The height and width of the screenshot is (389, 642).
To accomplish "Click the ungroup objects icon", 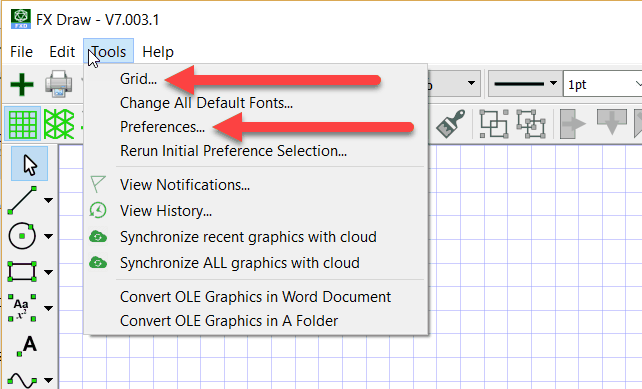I will click(531, 123).
